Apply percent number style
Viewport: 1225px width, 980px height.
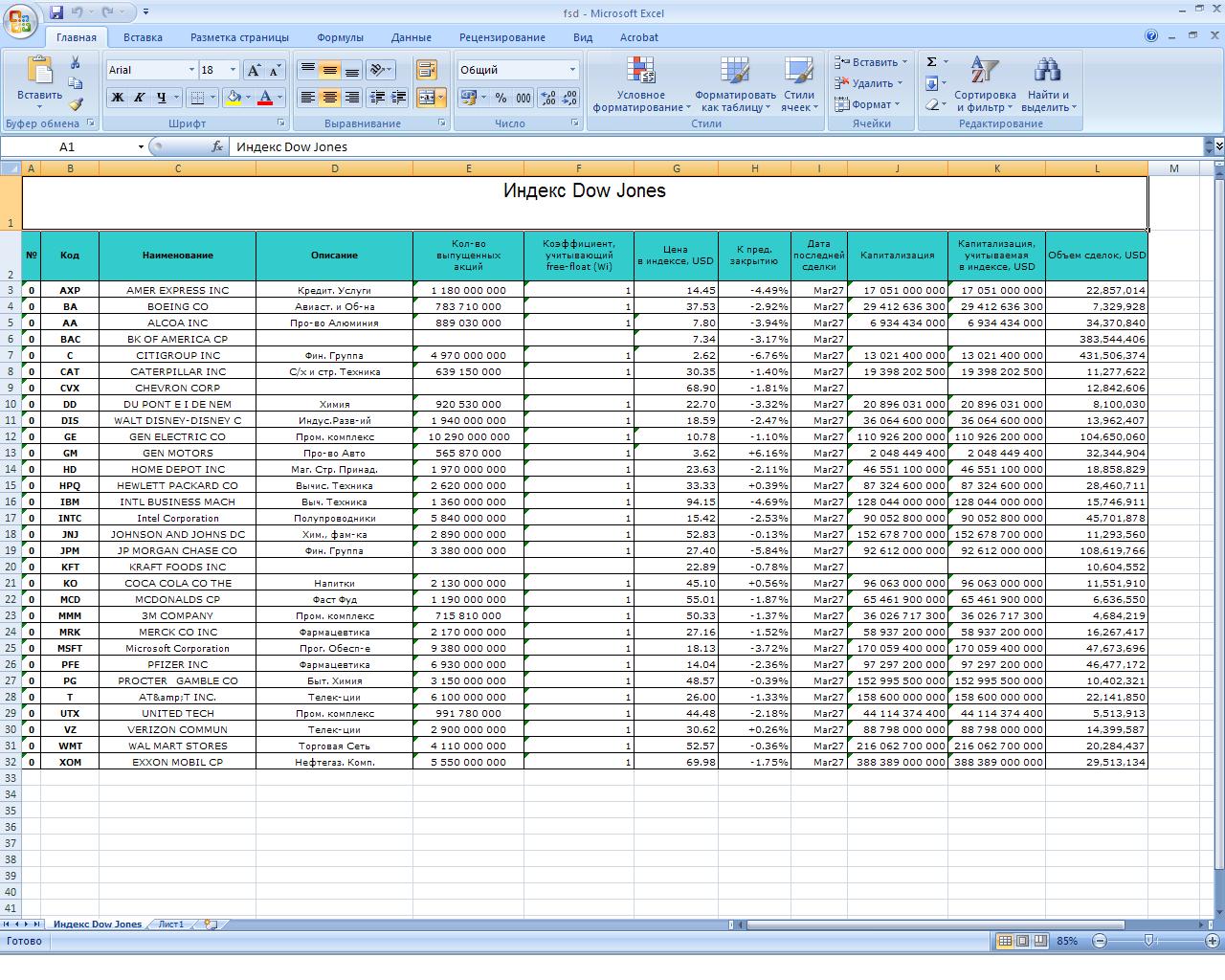[501, 97]
